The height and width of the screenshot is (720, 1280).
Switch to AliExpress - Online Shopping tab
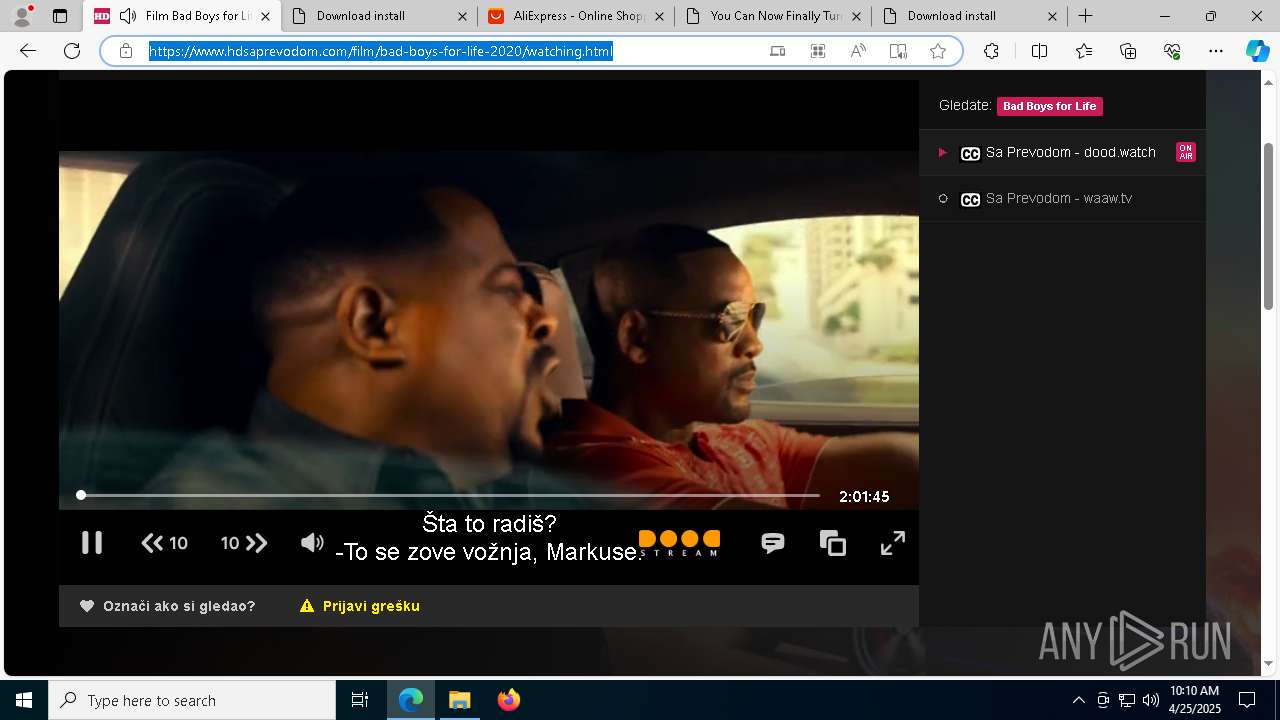pos(575,16)
